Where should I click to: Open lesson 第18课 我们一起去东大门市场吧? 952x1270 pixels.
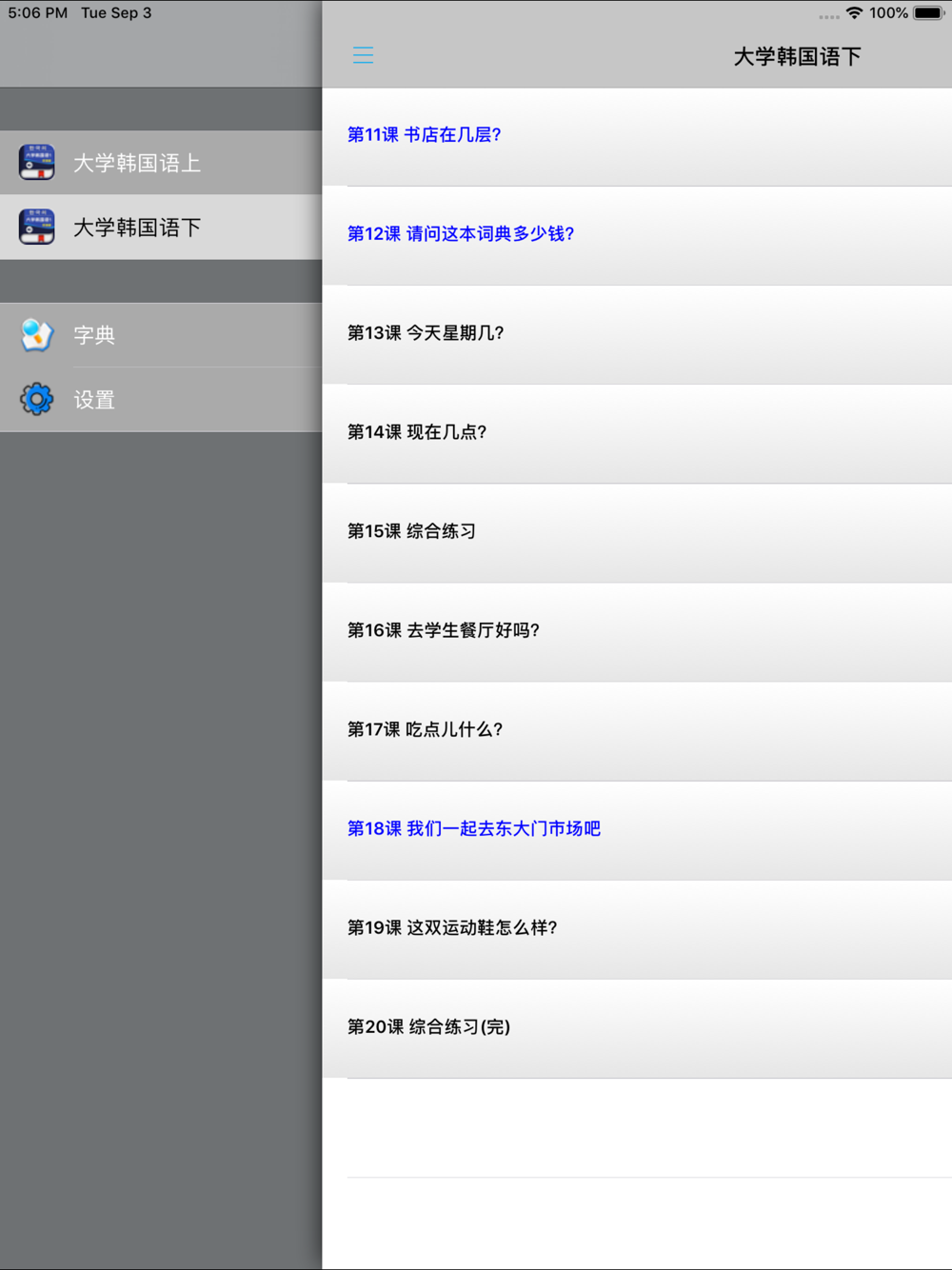coord(637,829)
